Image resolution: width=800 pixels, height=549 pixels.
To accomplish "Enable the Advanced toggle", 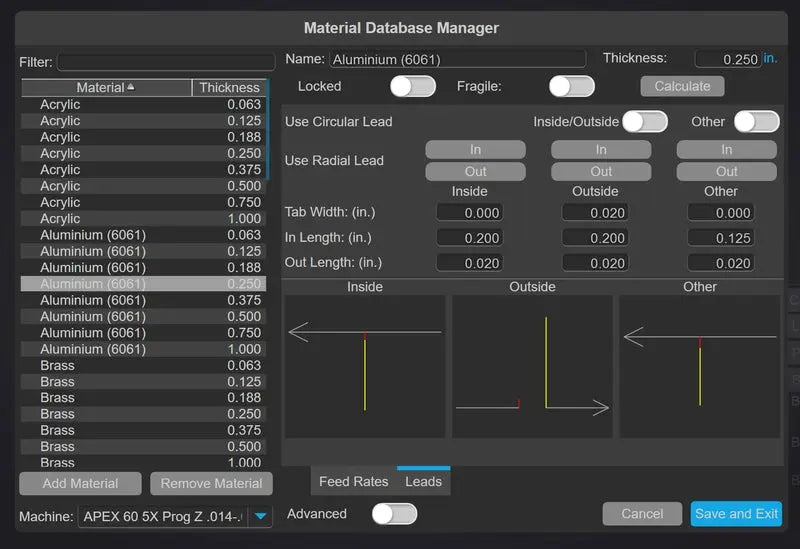I will (394, 514).
